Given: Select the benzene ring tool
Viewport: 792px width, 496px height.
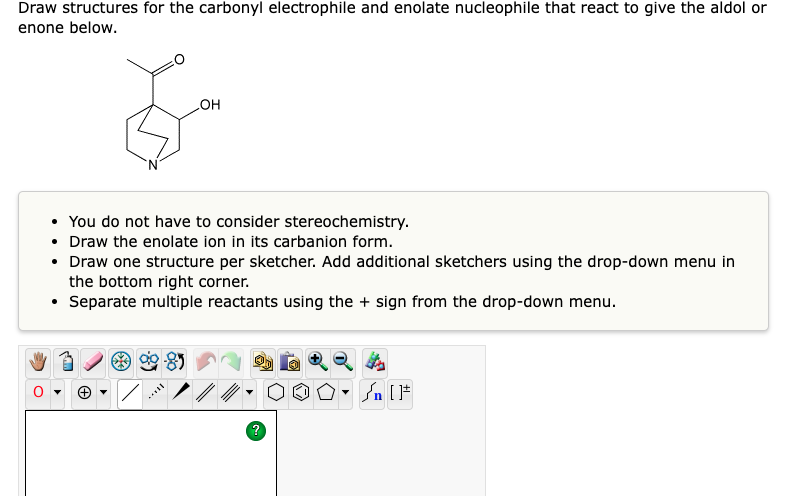Looking at the screenshot, I should pyautogui.click(x=301, y=392).
